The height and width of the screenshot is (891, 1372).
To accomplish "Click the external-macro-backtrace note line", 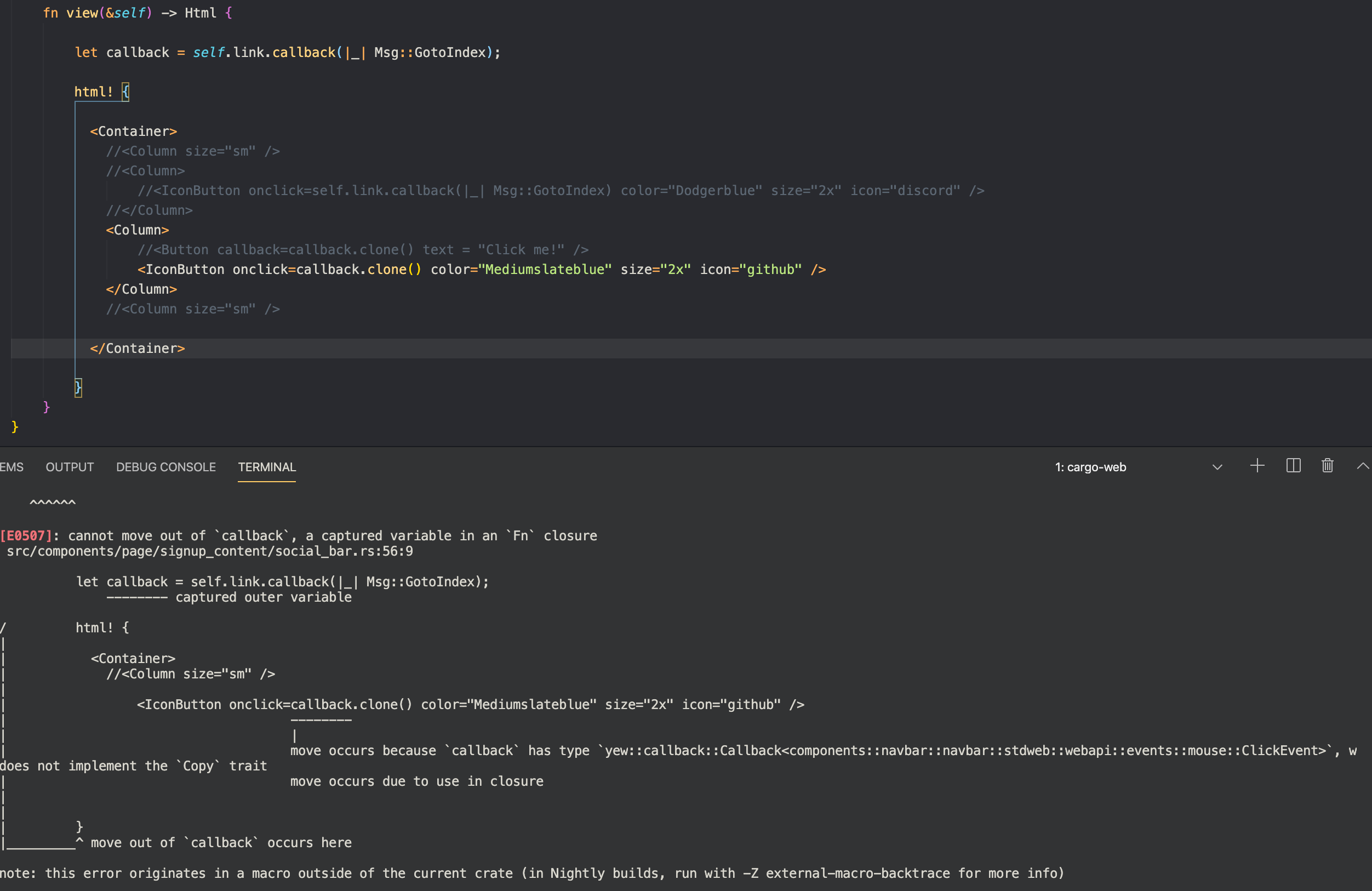I will [x=530, y=873].
